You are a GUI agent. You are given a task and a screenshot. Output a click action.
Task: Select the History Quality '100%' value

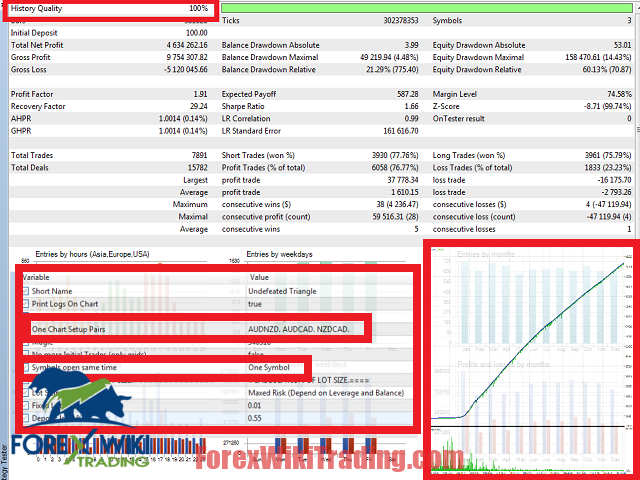pyautogui.click(x=198, y=8)
